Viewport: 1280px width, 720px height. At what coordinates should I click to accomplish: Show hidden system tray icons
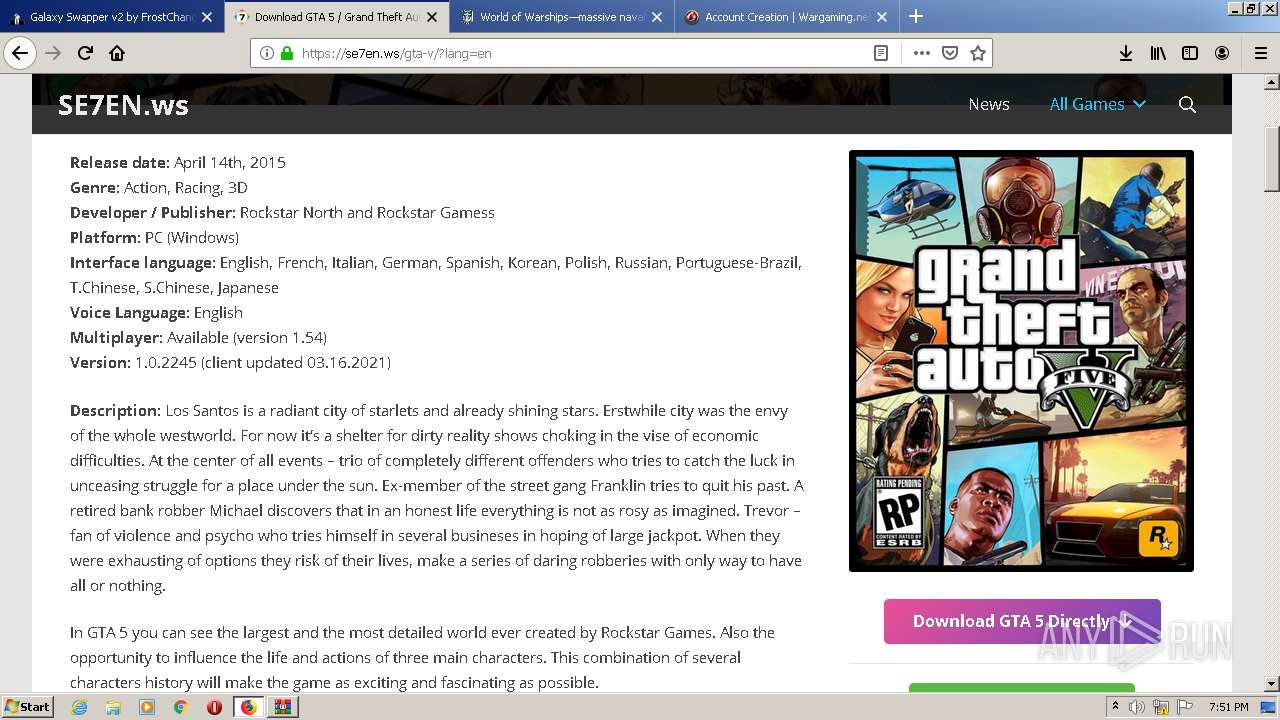(x=1116, y=707)
